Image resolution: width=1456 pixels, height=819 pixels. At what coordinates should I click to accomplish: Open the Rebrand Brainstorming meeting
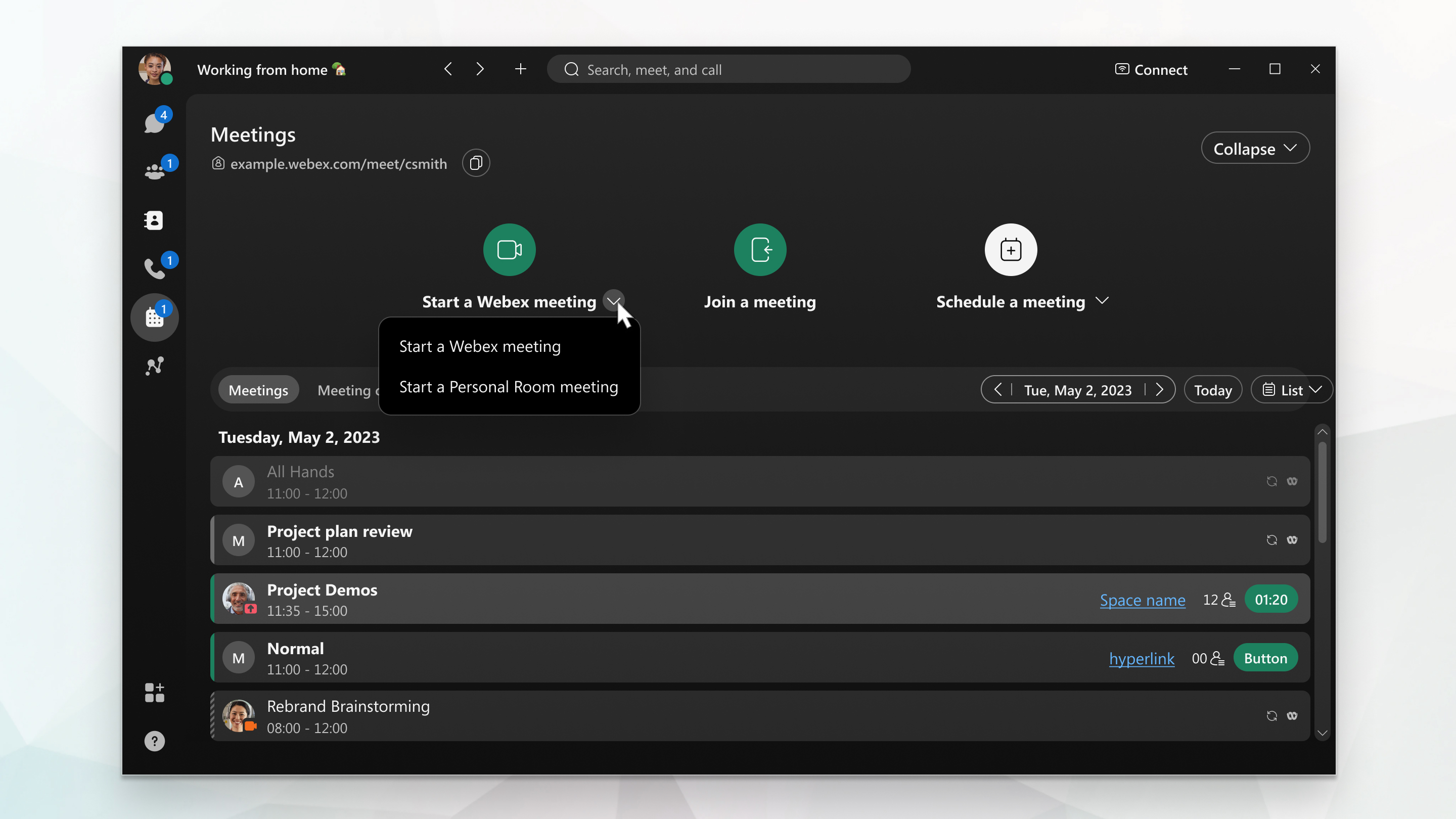(760, 716)
